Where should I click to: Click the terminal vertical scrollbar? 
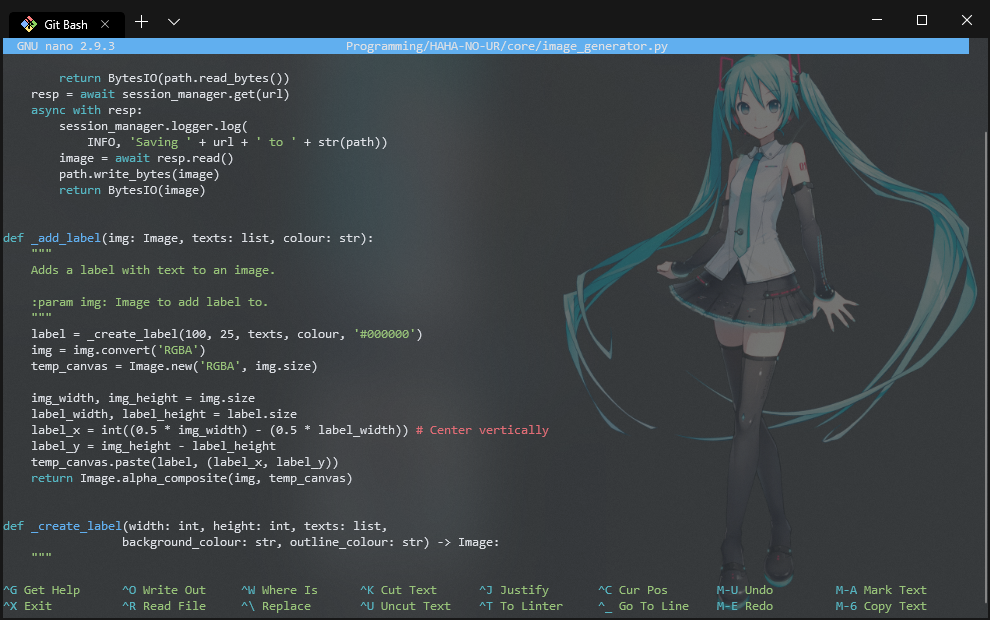pyautogui.click(x=986, y=366)
